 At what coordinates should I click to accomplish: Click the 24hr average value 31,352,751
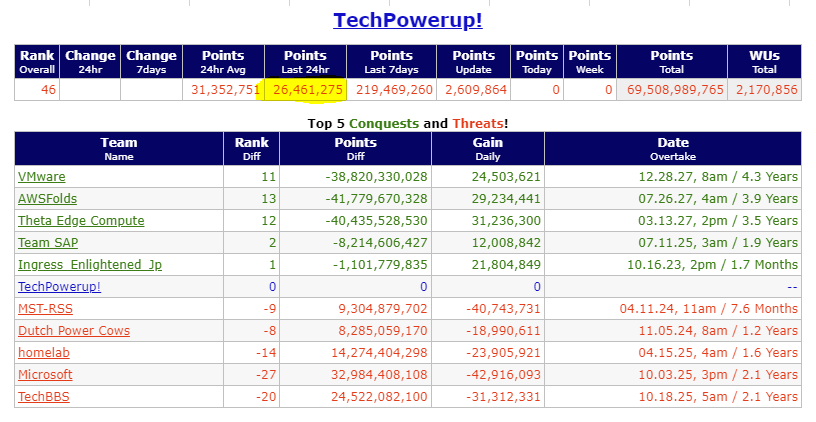(225, 89)
